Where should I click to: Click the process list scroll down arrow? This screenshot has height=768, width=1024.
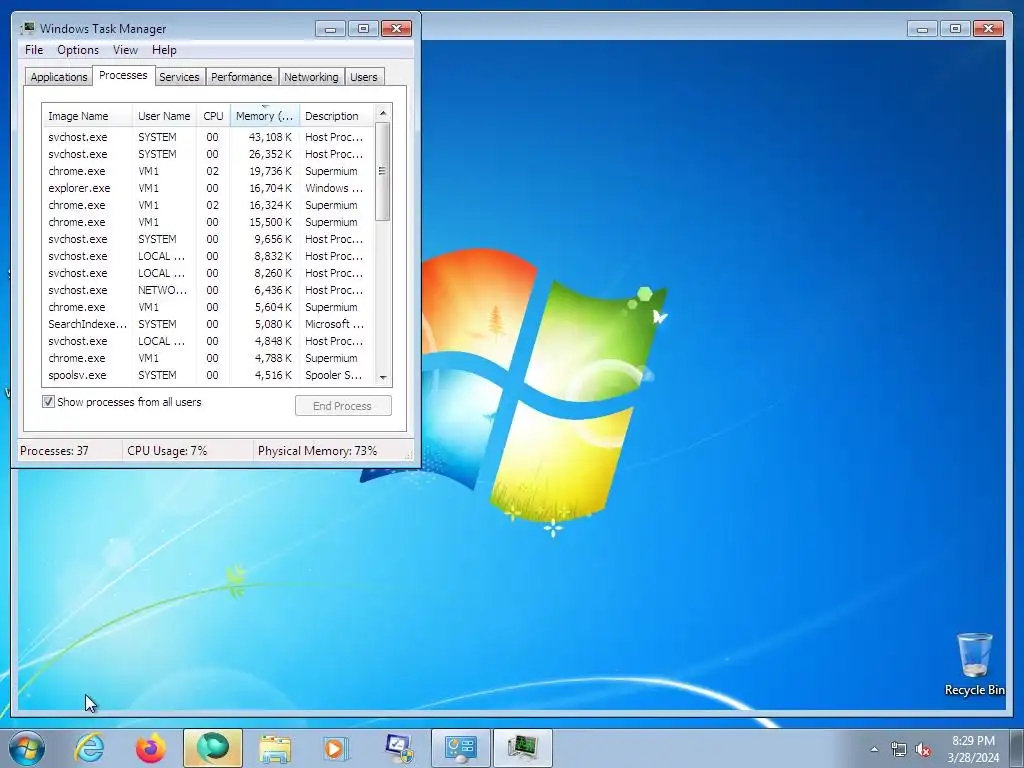click(383, 377)
